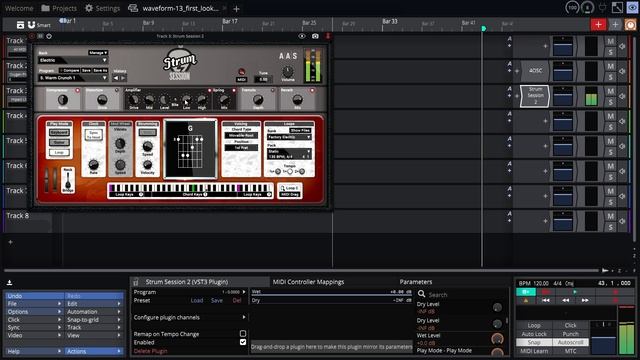Viewport: 640px width, 360px height.
Task: Toggle the eye icon in plugin window header
Action: [302, 36]
